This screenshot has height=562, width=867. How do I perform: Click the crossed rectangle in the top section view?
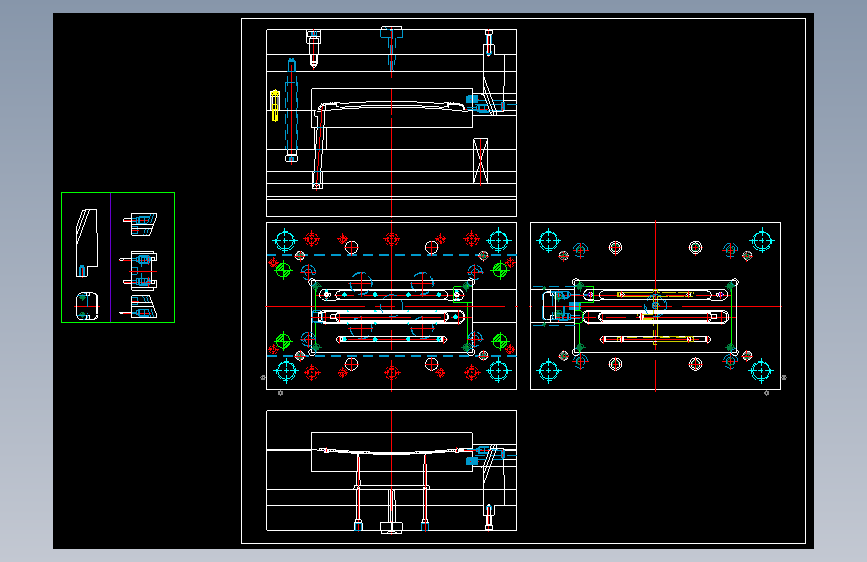click(480, 161)
